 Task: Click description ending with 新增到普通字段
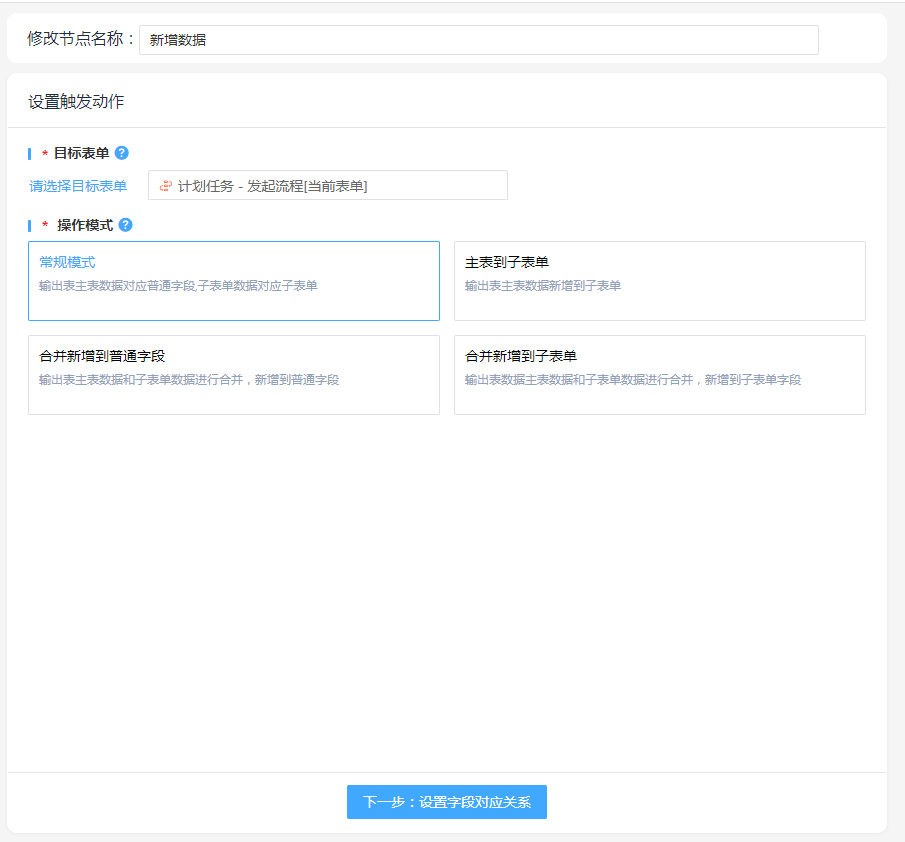point(189,380)
